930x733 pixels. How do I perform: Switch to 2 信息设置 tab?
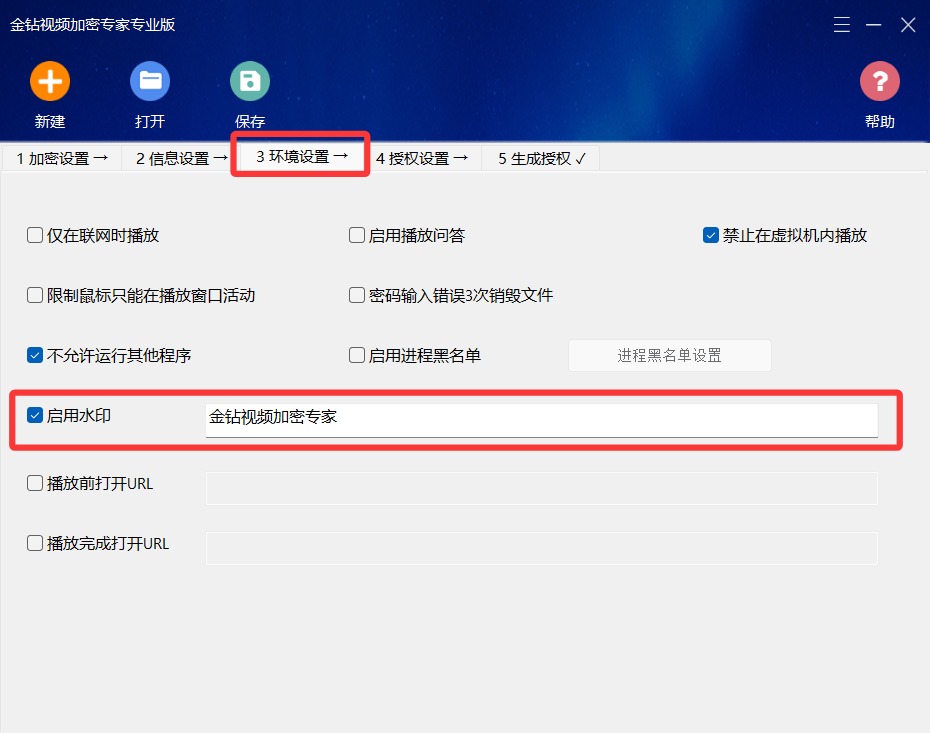(181, 158)
